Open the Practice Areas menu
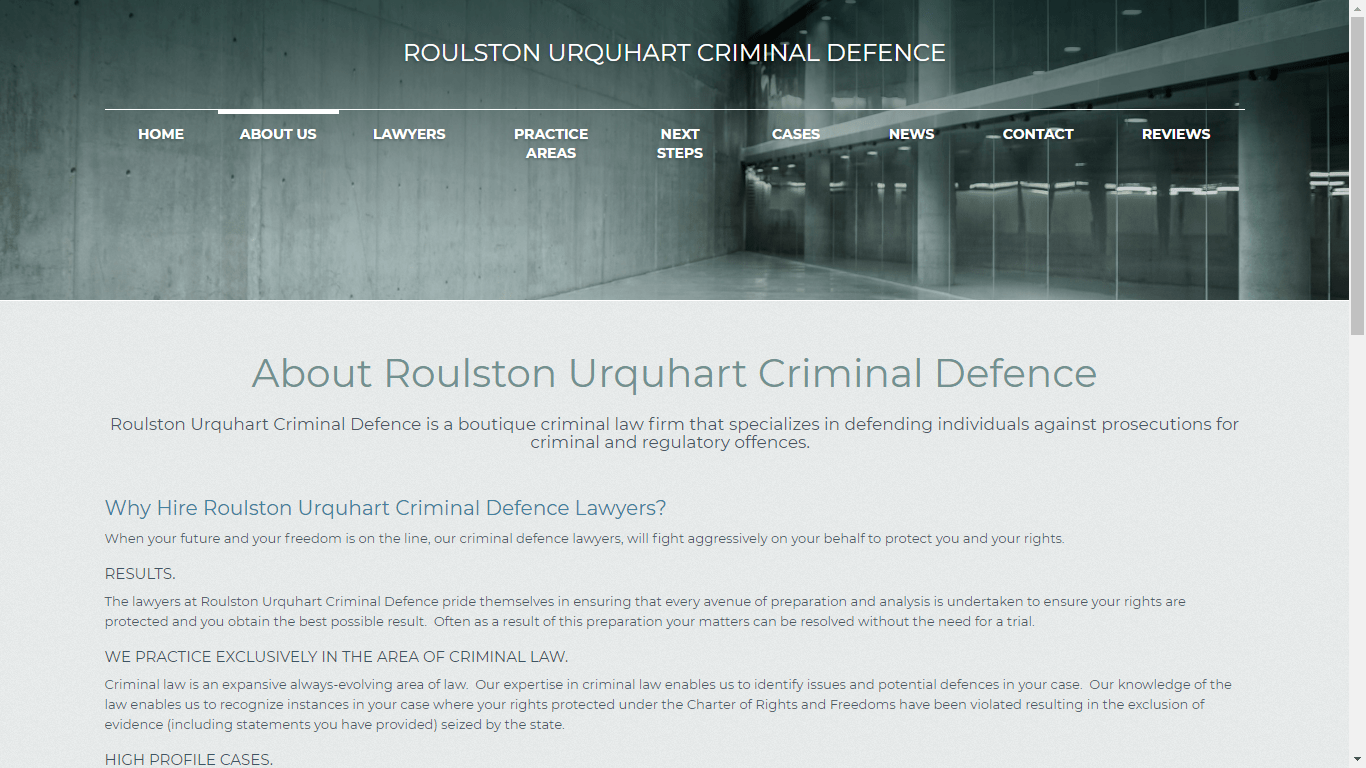This screenshot has width=1366, height=768. 551,143
